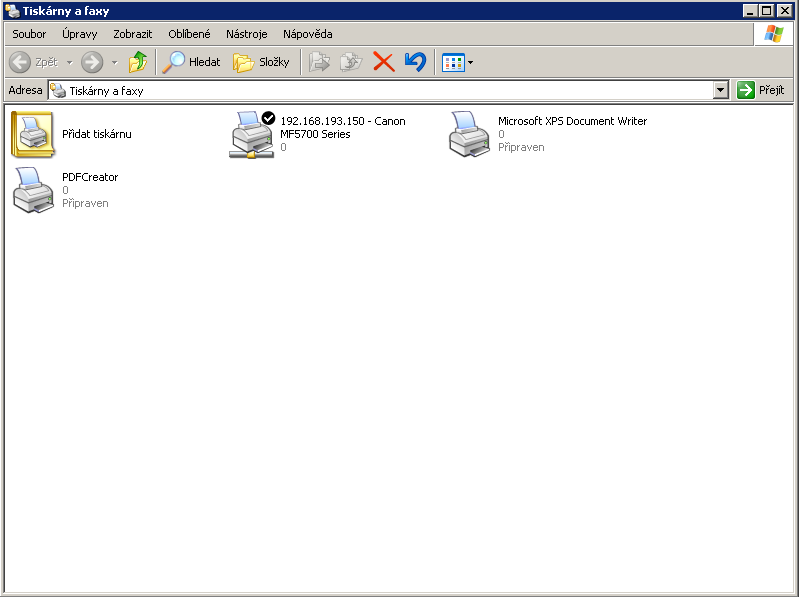799x597 pixels.
Task: Select the Přidat tiskárnu icon
Action: click(33, 134)
